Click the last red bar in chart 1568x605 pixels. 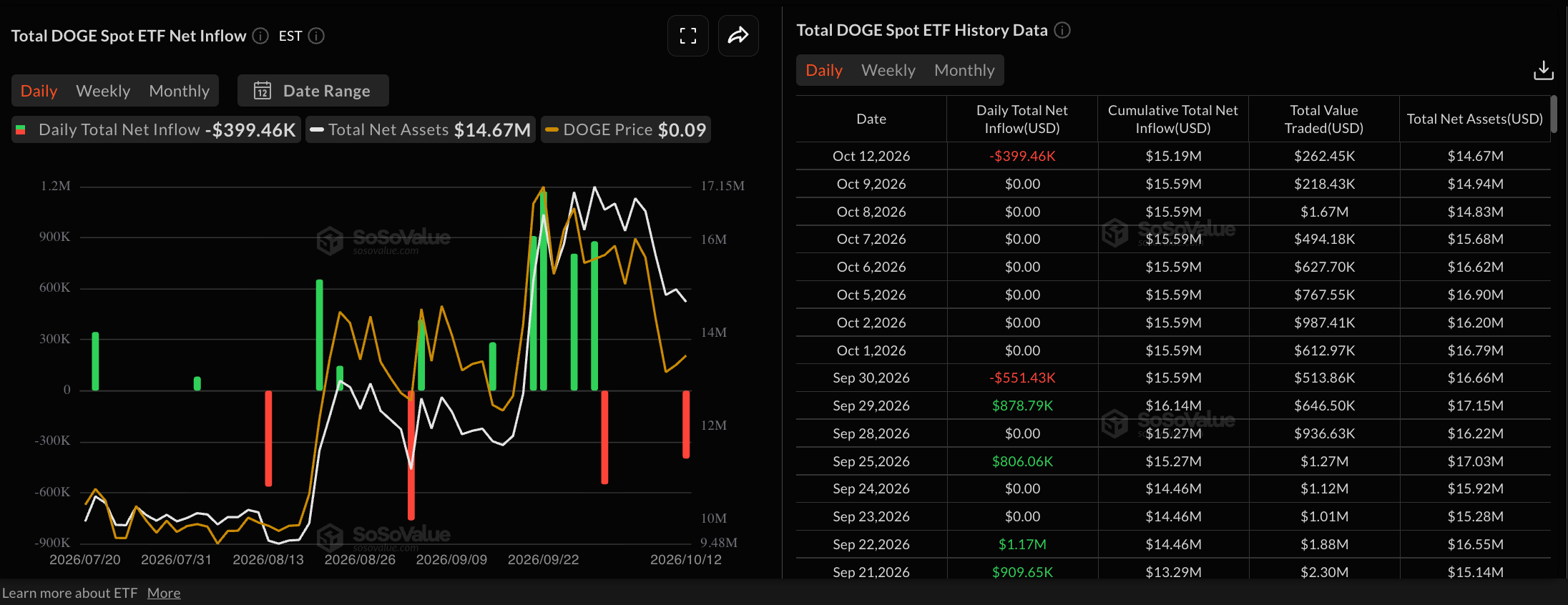(686, 424)
